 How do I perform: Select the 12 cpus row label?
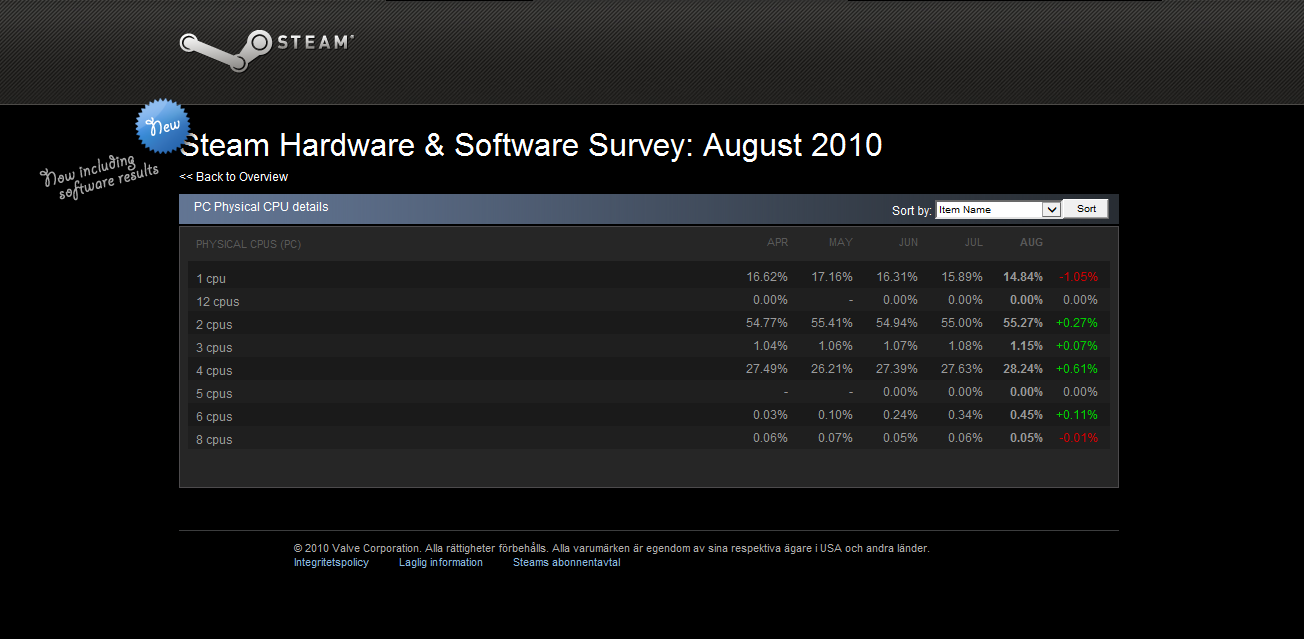217,302
